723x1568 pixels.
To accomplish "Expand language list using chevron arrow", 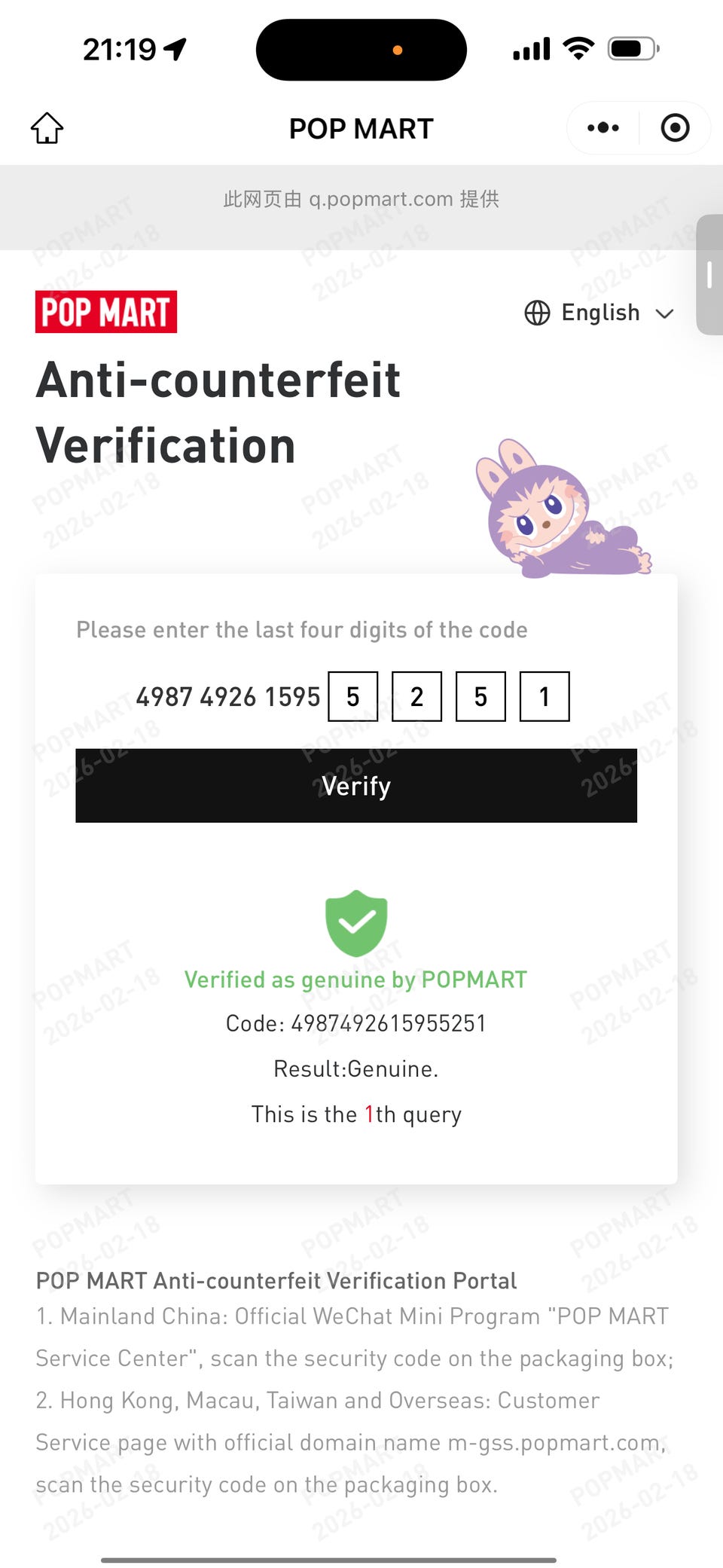I will tap(664, 313).
